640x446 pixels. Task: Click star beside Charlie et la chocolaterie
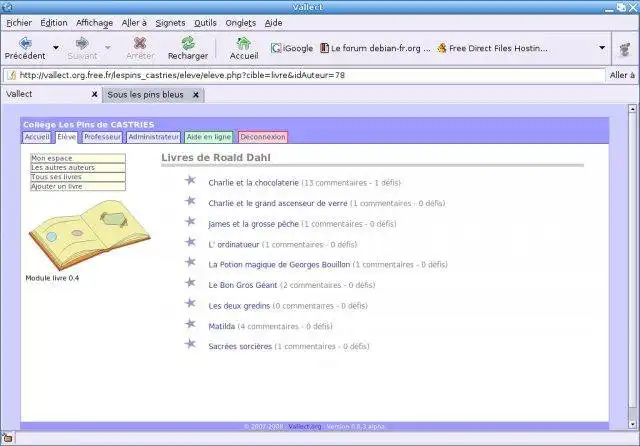coord(190,180)
